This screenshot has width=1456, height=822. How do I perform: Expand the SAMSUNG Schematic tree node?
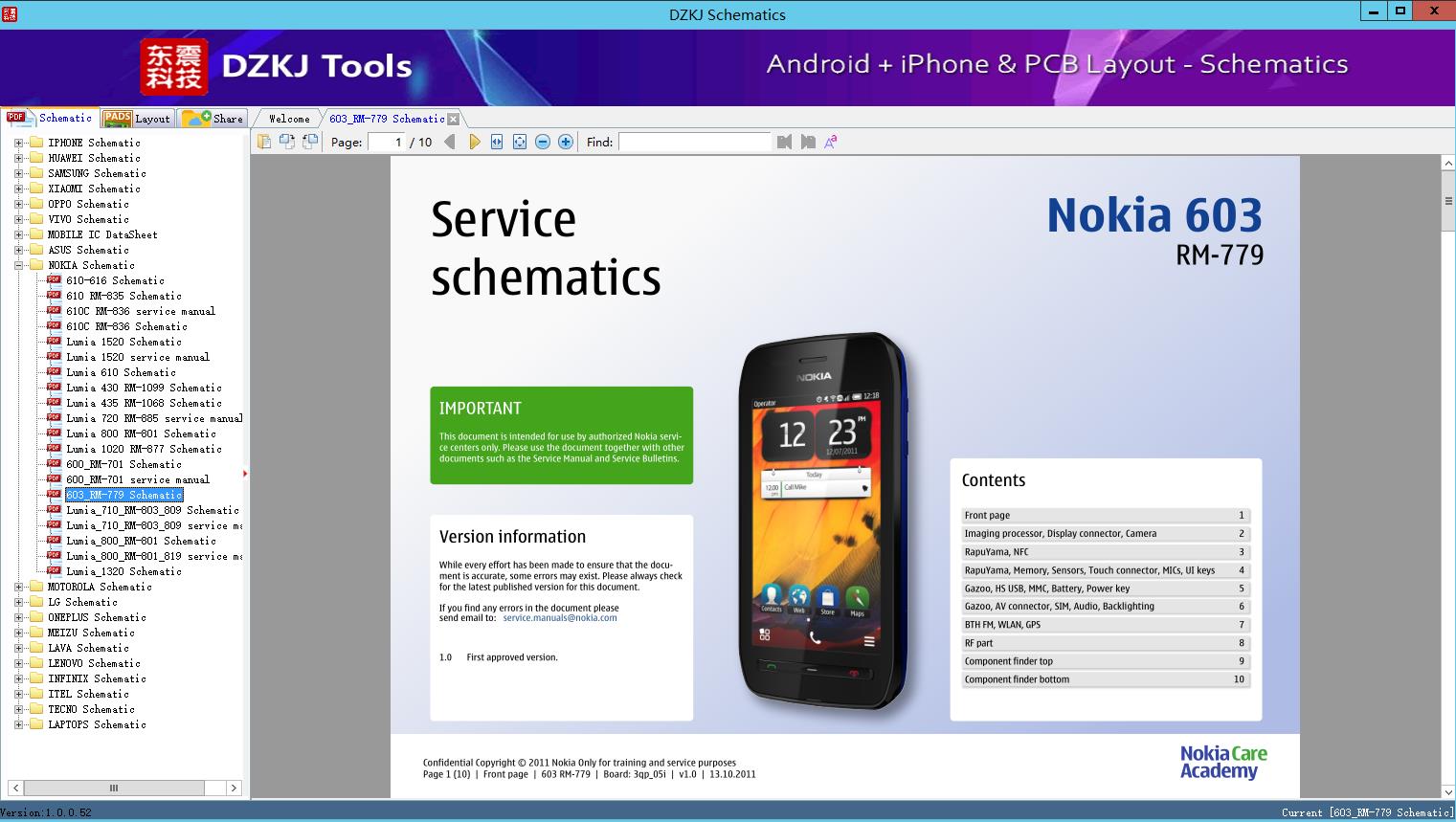[x=18, y=173]
